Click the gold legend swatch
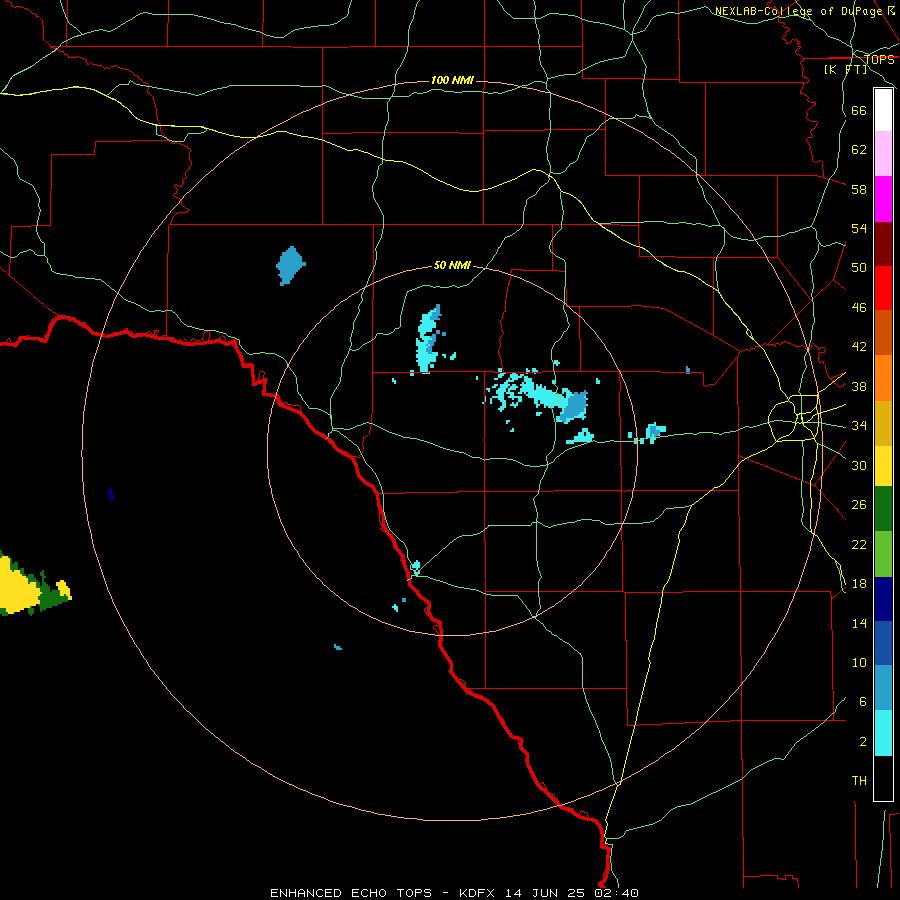Image resolution: width=900 pixels, height=900 pixels. click(x=883, y=424)
